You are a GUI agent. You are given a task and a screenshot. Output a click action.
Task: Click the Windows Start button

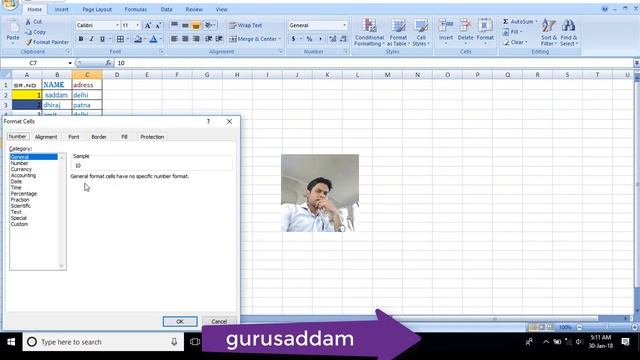(11, 342)
